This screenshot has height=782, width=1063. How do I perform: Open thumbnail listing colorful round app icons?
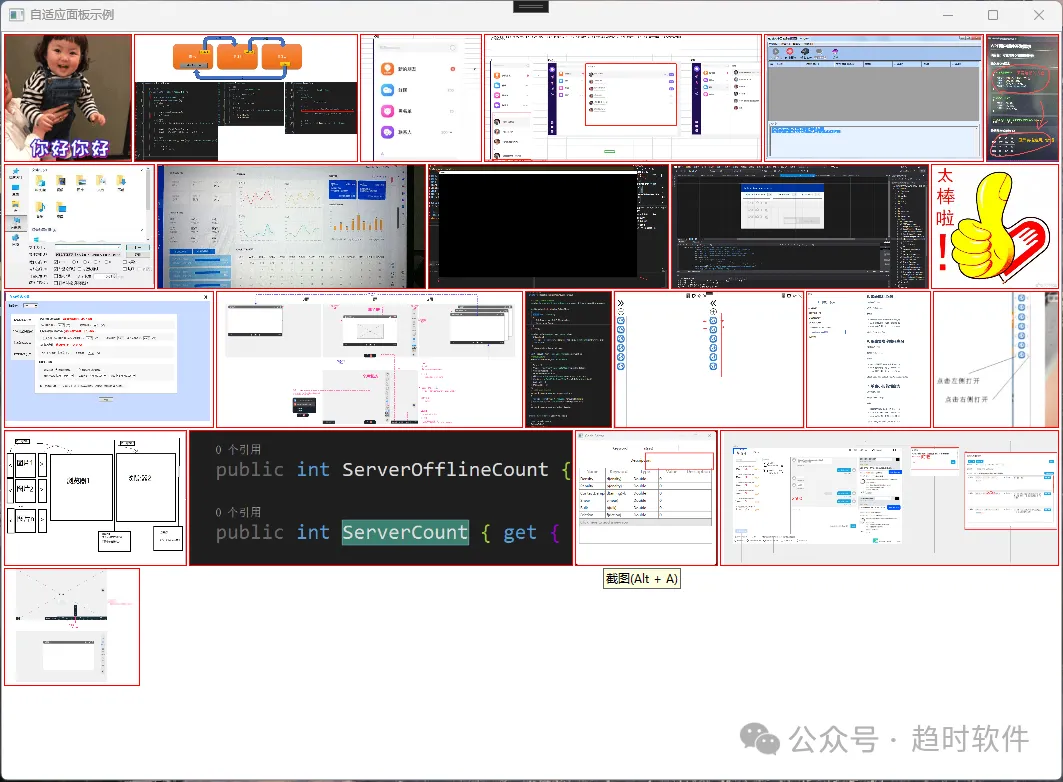(421, 98)
